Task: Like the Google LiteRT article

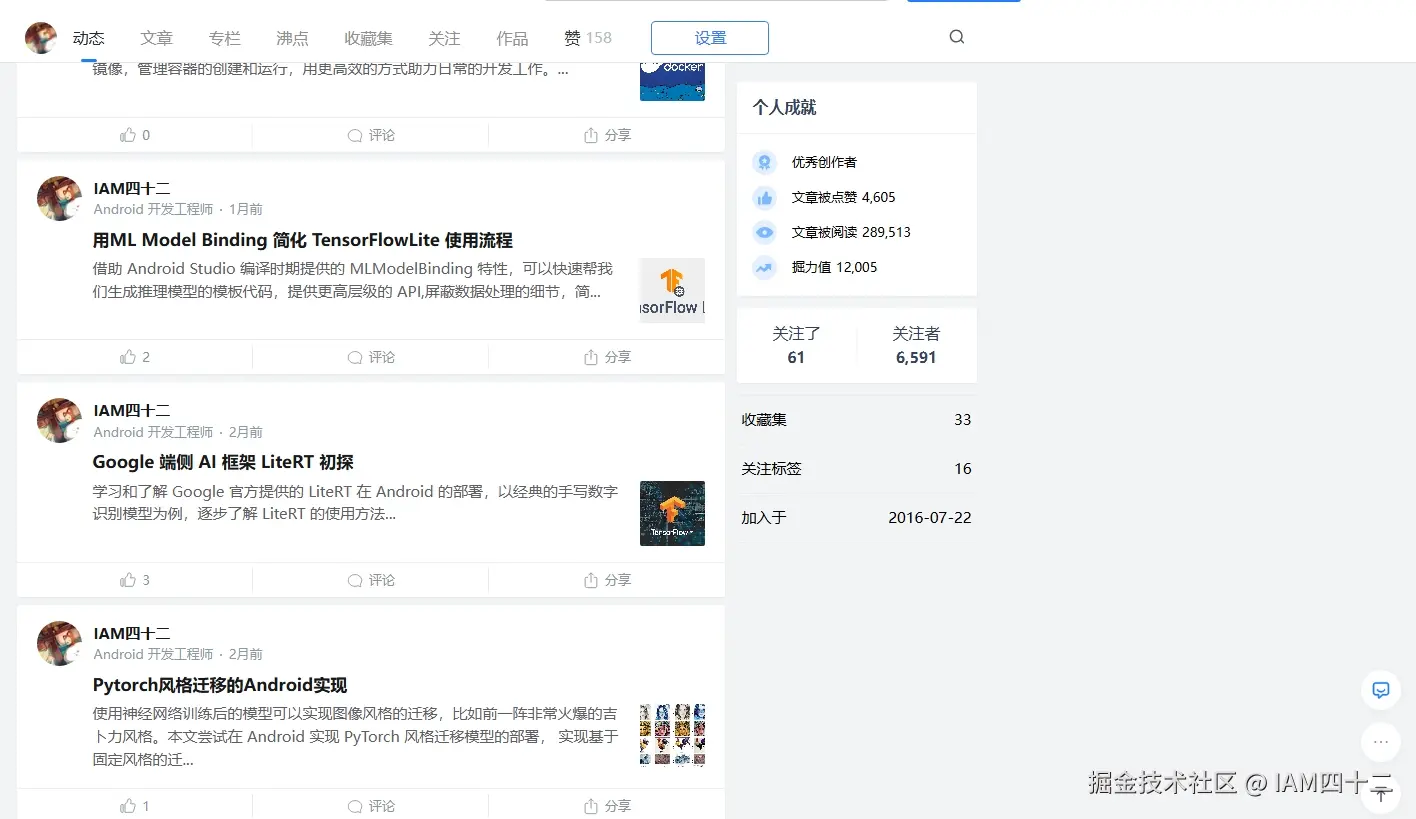Action: (135, 580)
